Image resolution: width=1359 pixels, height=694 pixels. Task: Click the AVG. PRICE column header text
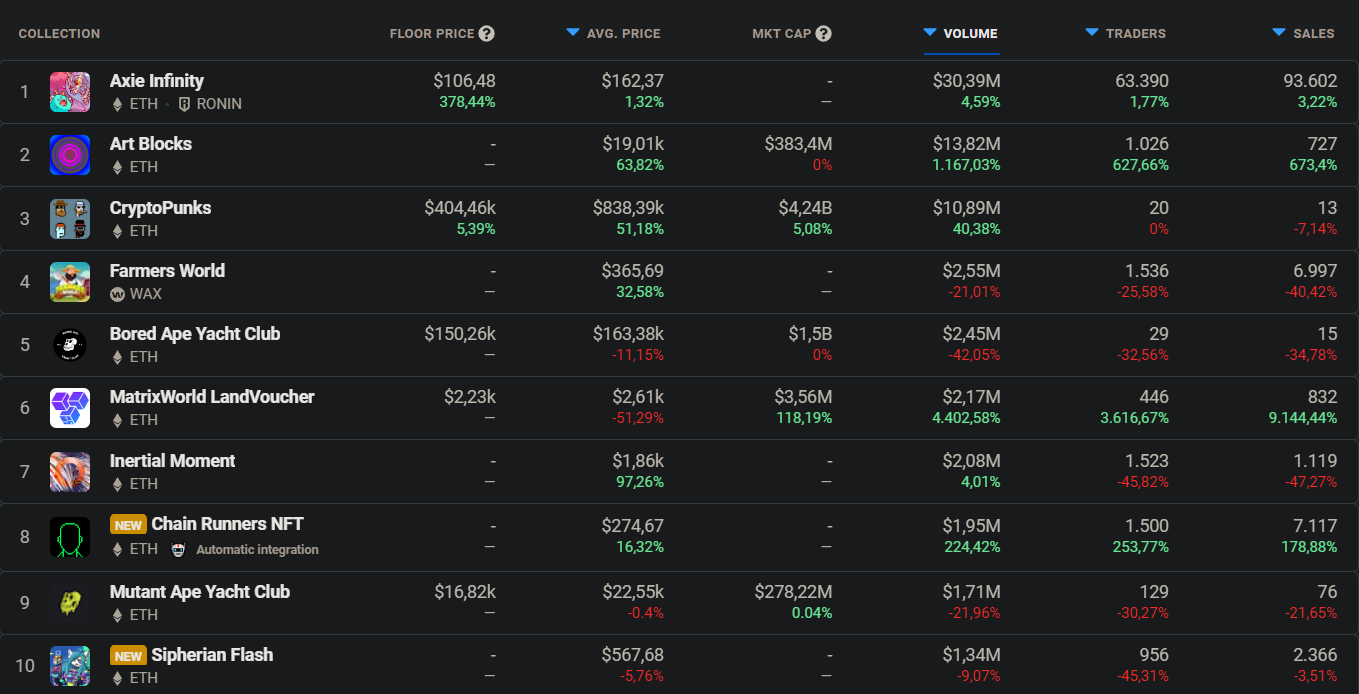click(624, 34)
